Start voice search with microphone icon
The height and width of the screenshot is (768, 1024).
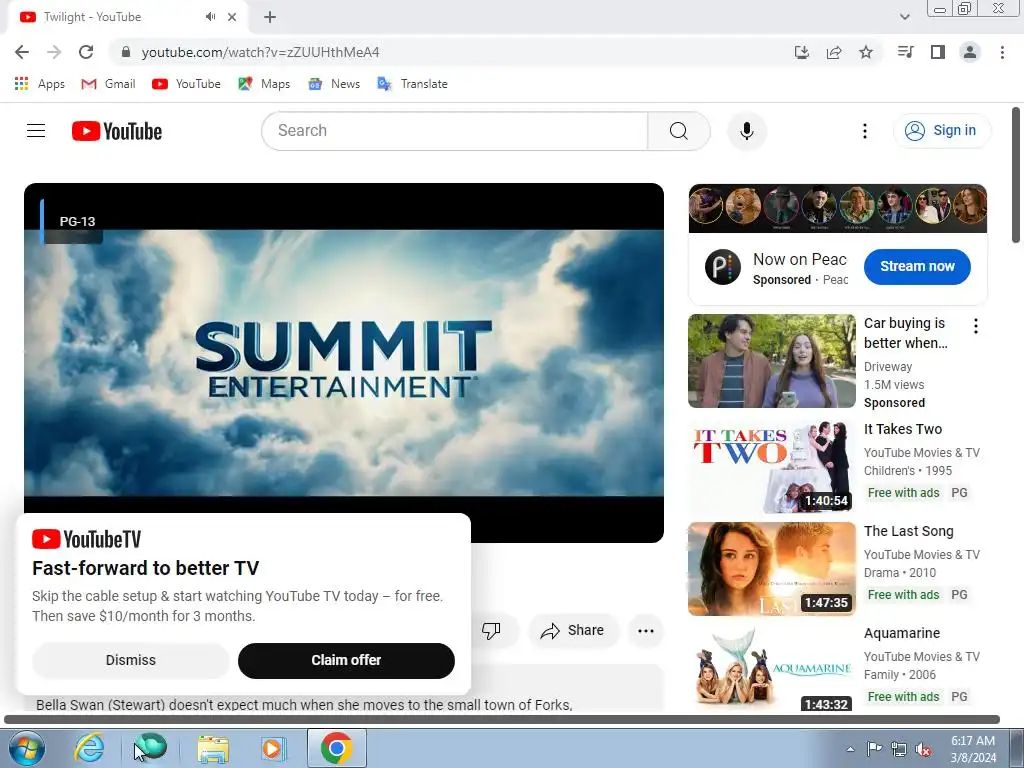(x=746, y=131)
